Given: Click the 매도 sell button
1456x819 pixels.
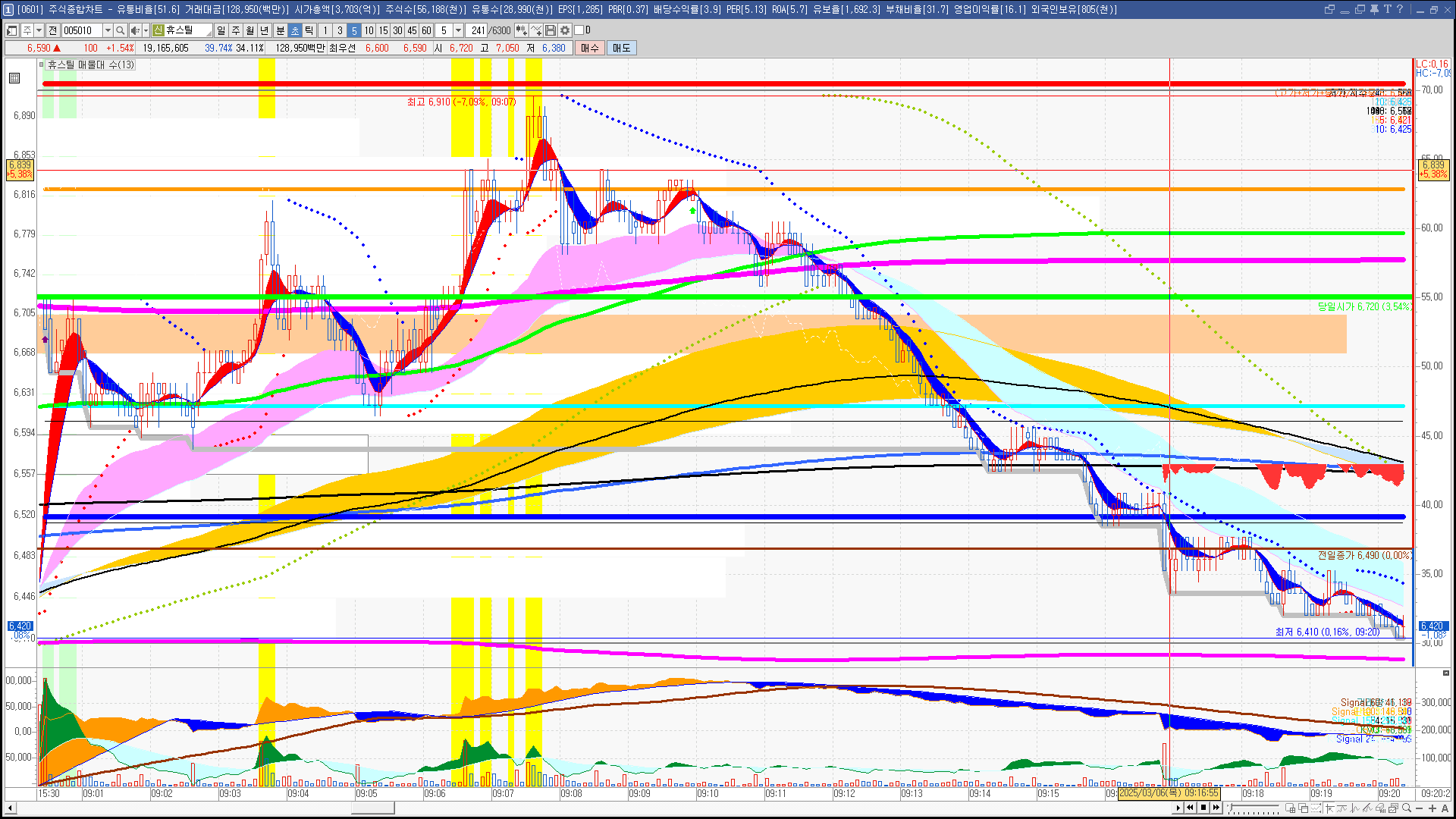Looking at the screenshot, I should (x=622, y=48).
